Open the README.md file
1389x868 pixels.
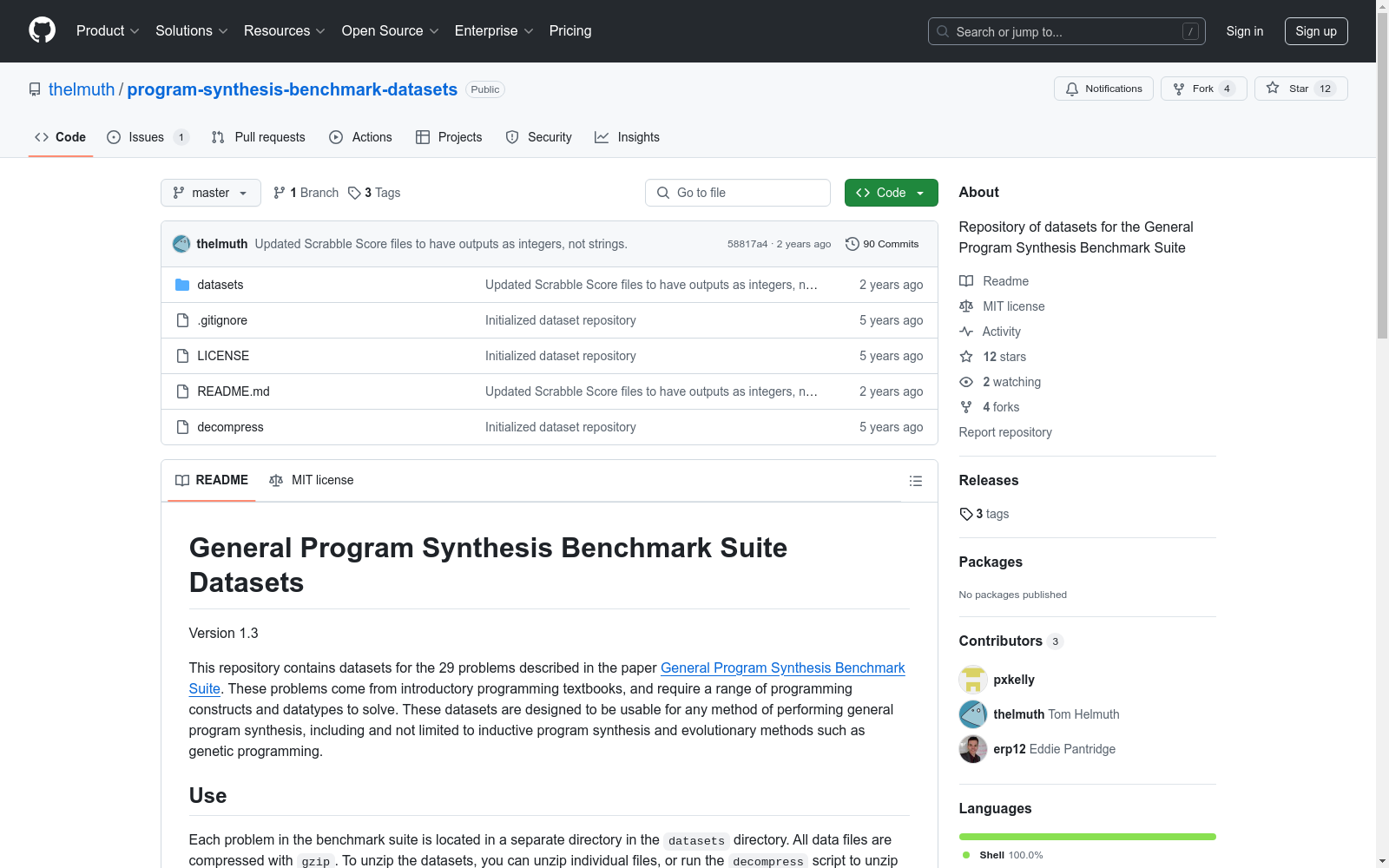pos(234,391)
